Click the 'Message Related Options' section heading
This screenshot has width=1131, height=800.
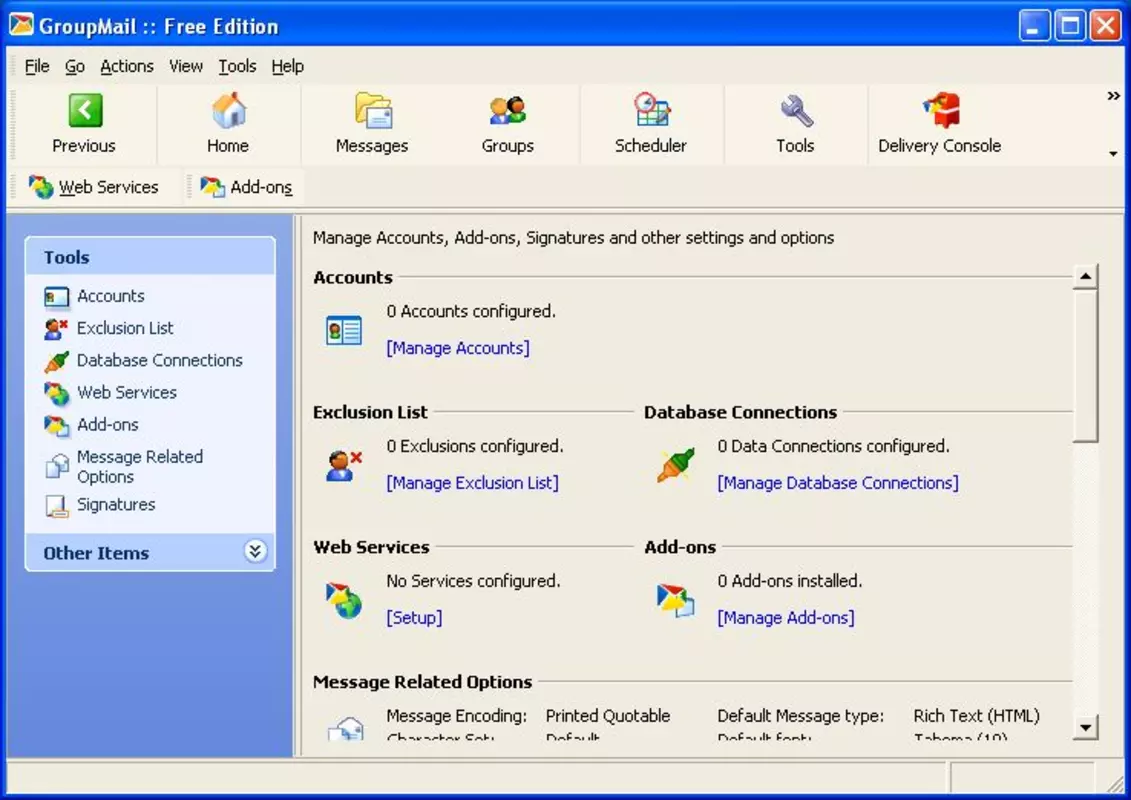[423, 682]
